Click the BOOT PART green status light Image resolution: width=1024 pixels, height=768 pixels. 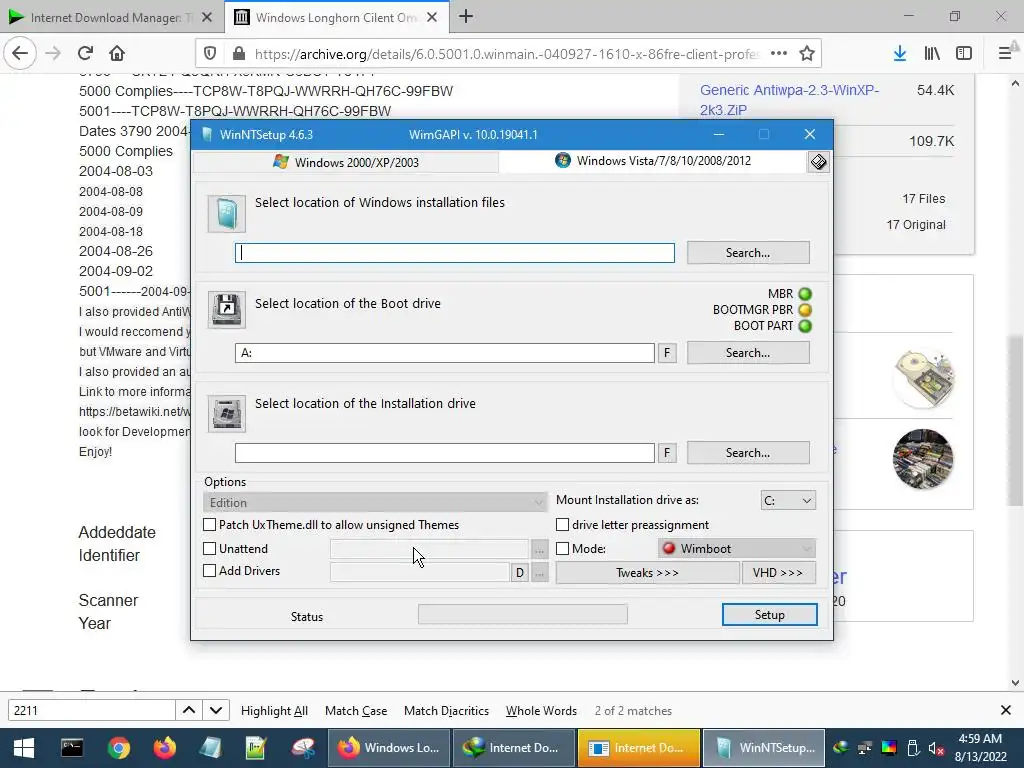(x=805, y=326)
